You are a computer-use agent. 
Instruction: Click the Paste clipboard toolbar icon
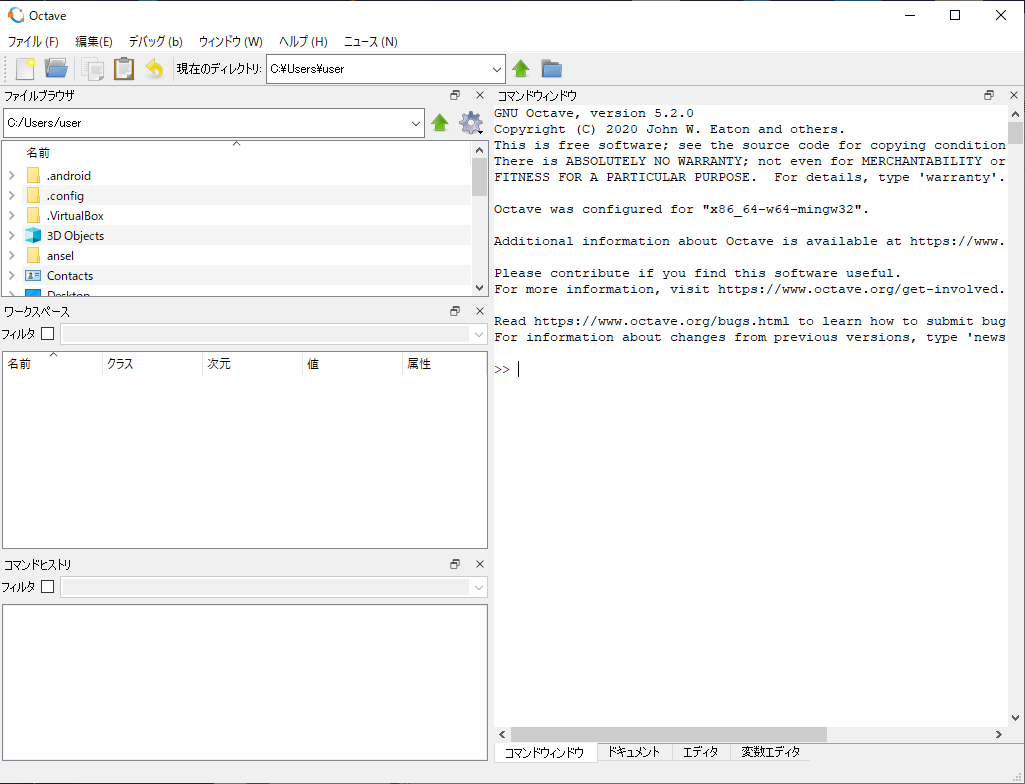[123, 68]
